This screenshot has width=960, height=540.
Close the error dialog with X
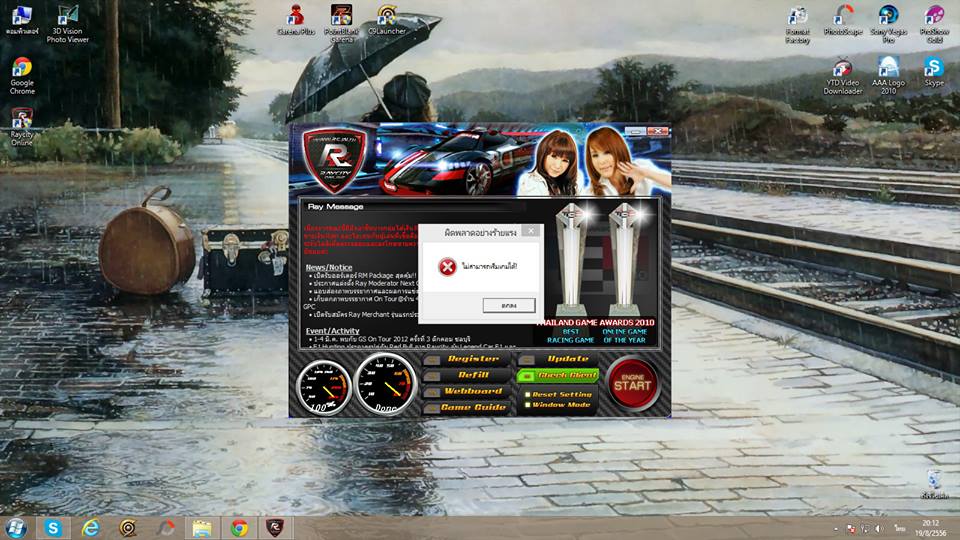point(531,231)
